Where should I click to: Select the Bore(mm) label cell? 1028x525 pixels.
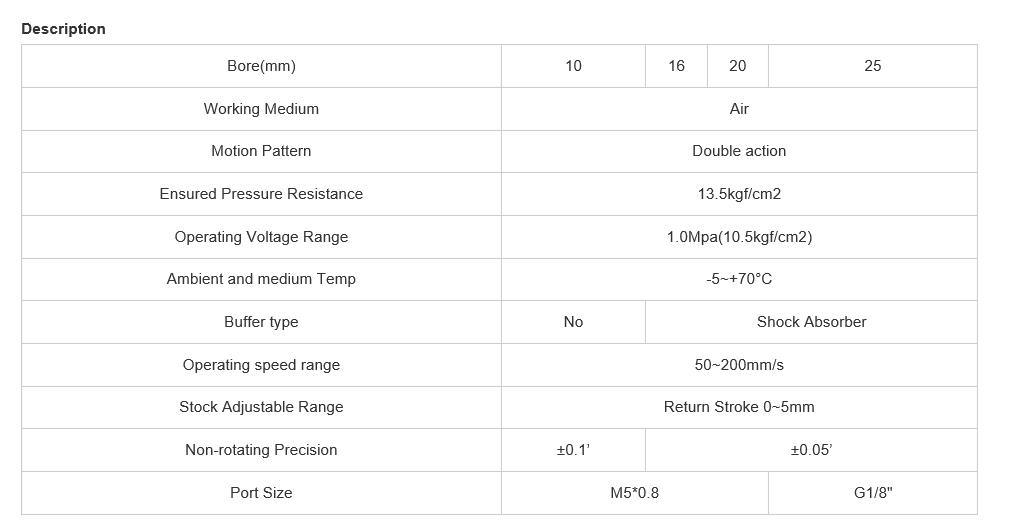261,66
